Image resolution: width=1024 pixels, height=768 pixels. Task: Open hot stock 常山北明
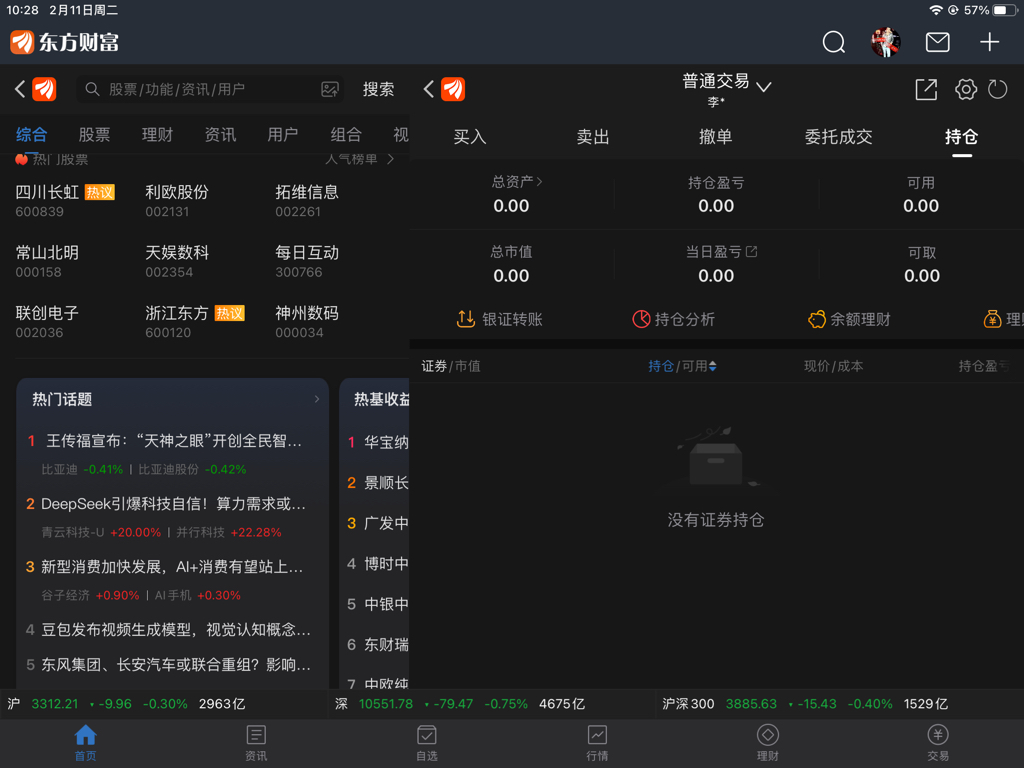click(47, 261)
